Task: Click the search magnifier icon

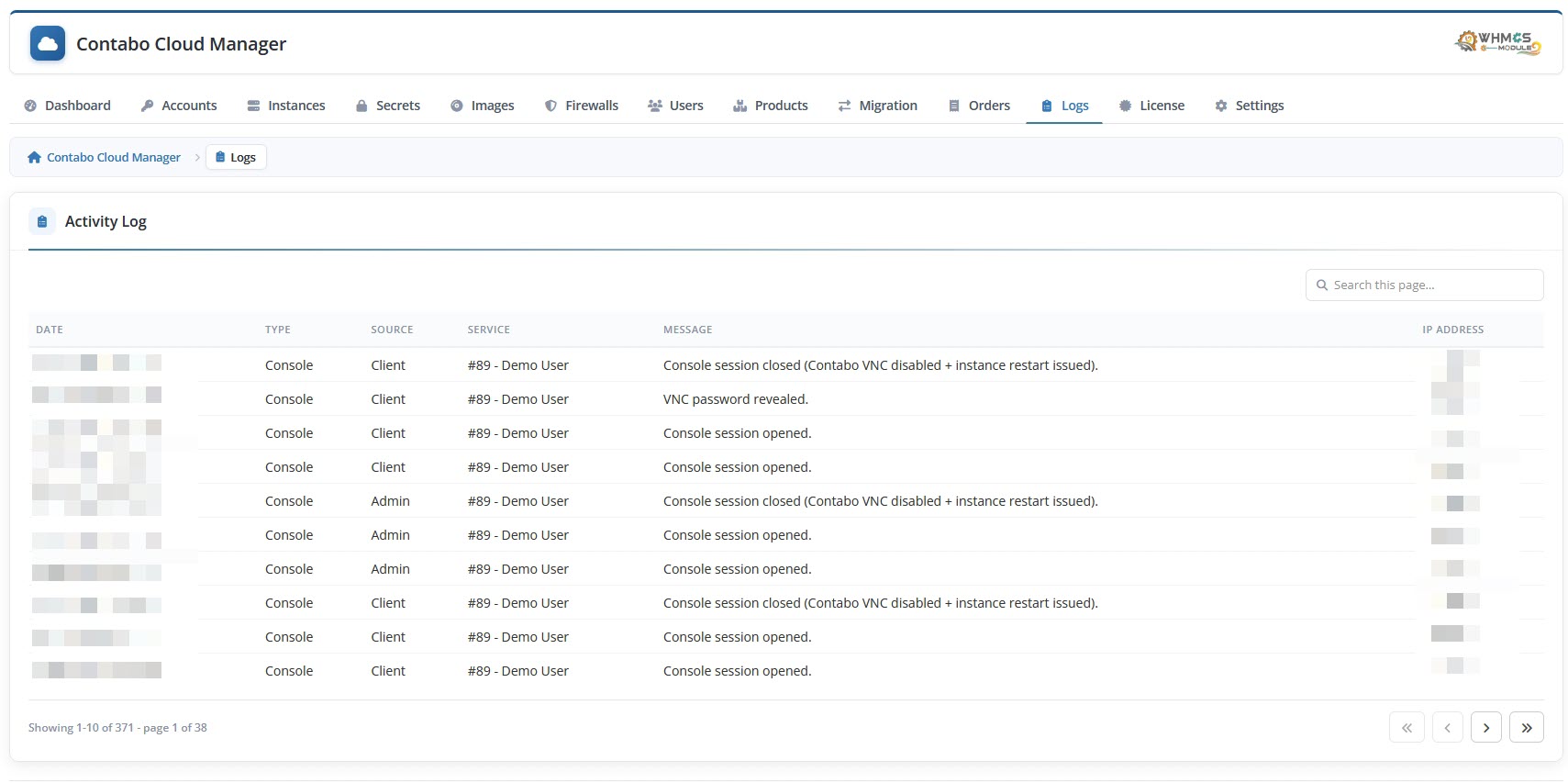Action: pos(1322,285)
